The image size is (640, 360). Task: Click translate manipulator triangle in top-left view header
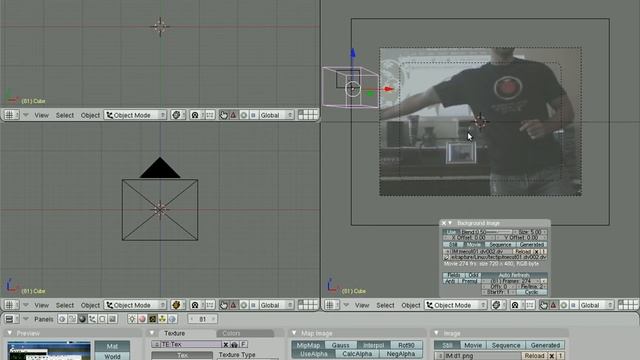(233, 115)
